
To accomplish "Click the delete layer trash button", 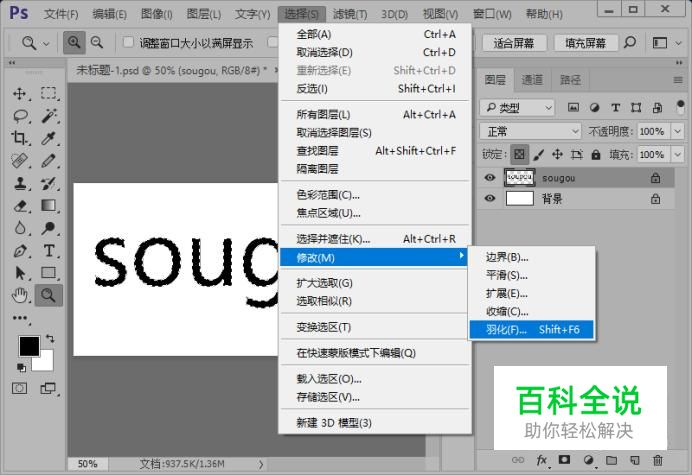I will 658,460.
